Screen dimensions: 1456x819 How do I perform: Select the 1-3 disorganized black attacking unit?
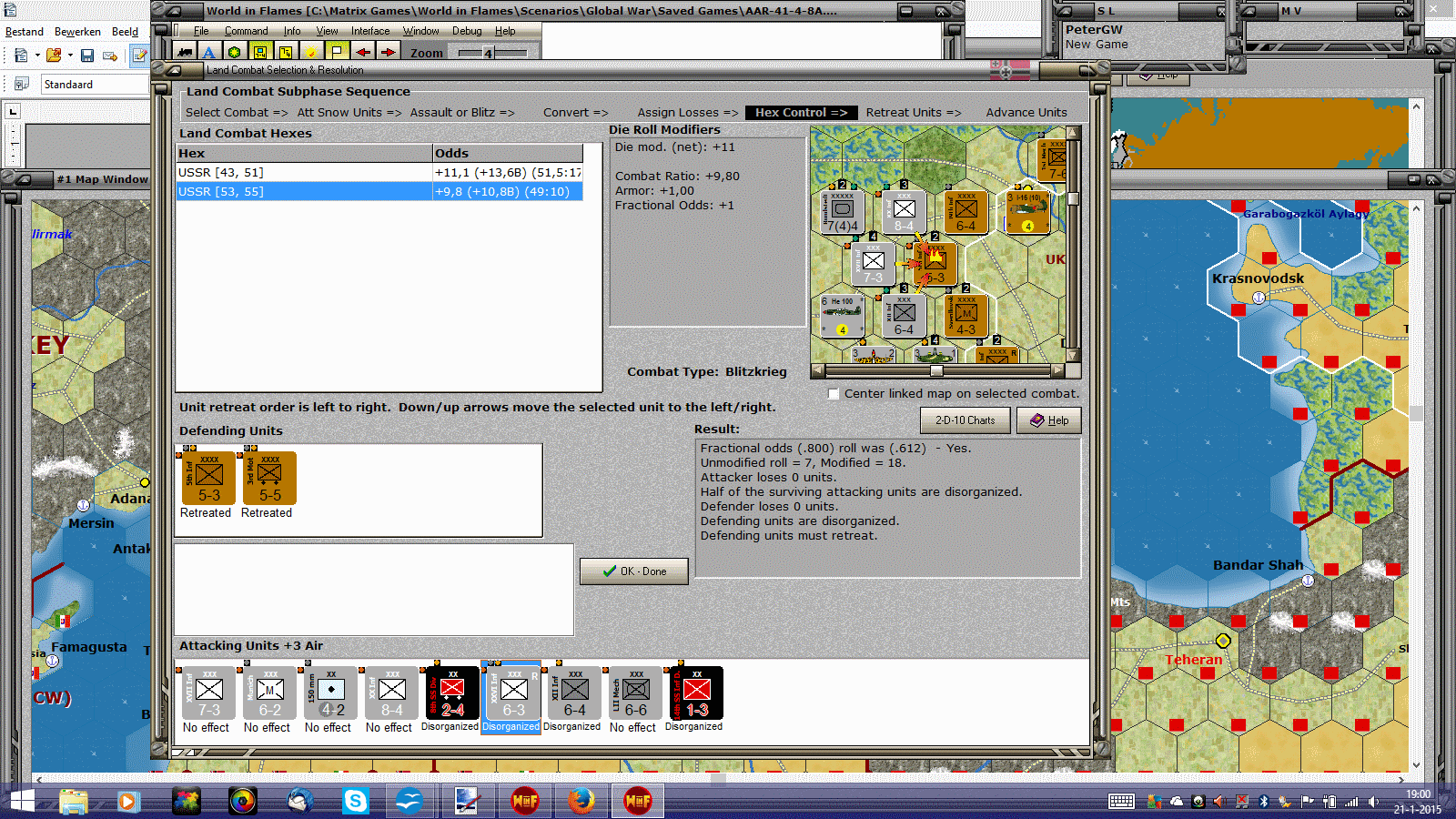tap(697, 693)
